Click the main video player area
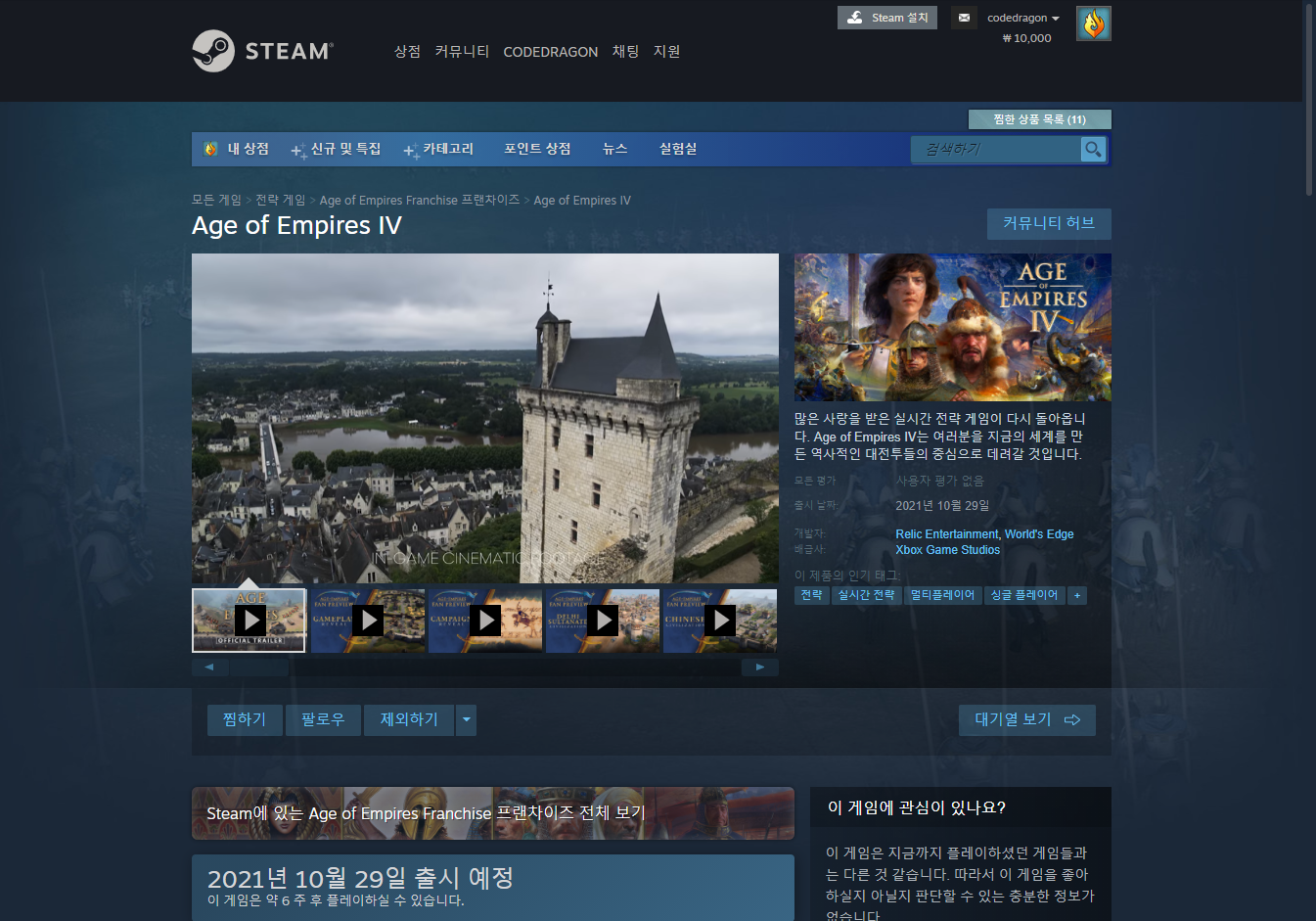This screenshot has width=1316, height=921. [485, 418]
